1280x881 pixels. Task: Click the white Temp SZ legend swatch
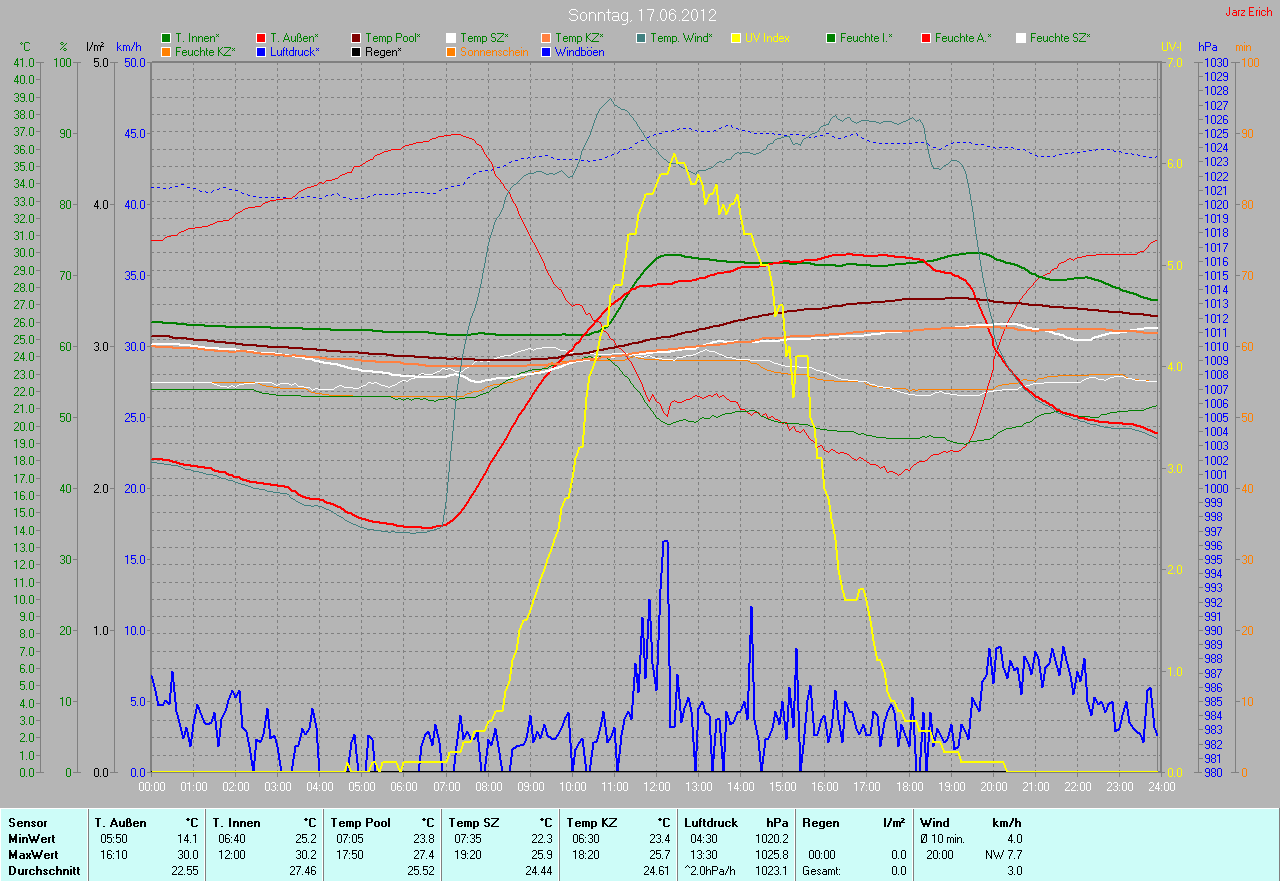point(451,38)
